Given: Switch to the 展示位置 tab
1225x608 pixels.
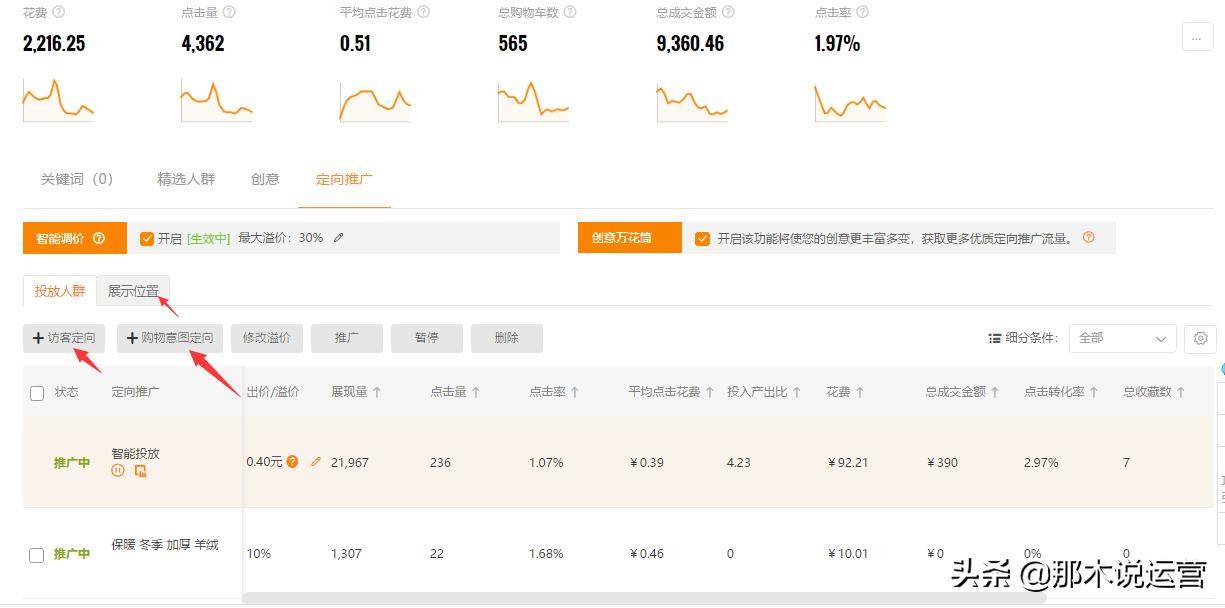Looking at the screenshot, I should (x=134, y=291).
